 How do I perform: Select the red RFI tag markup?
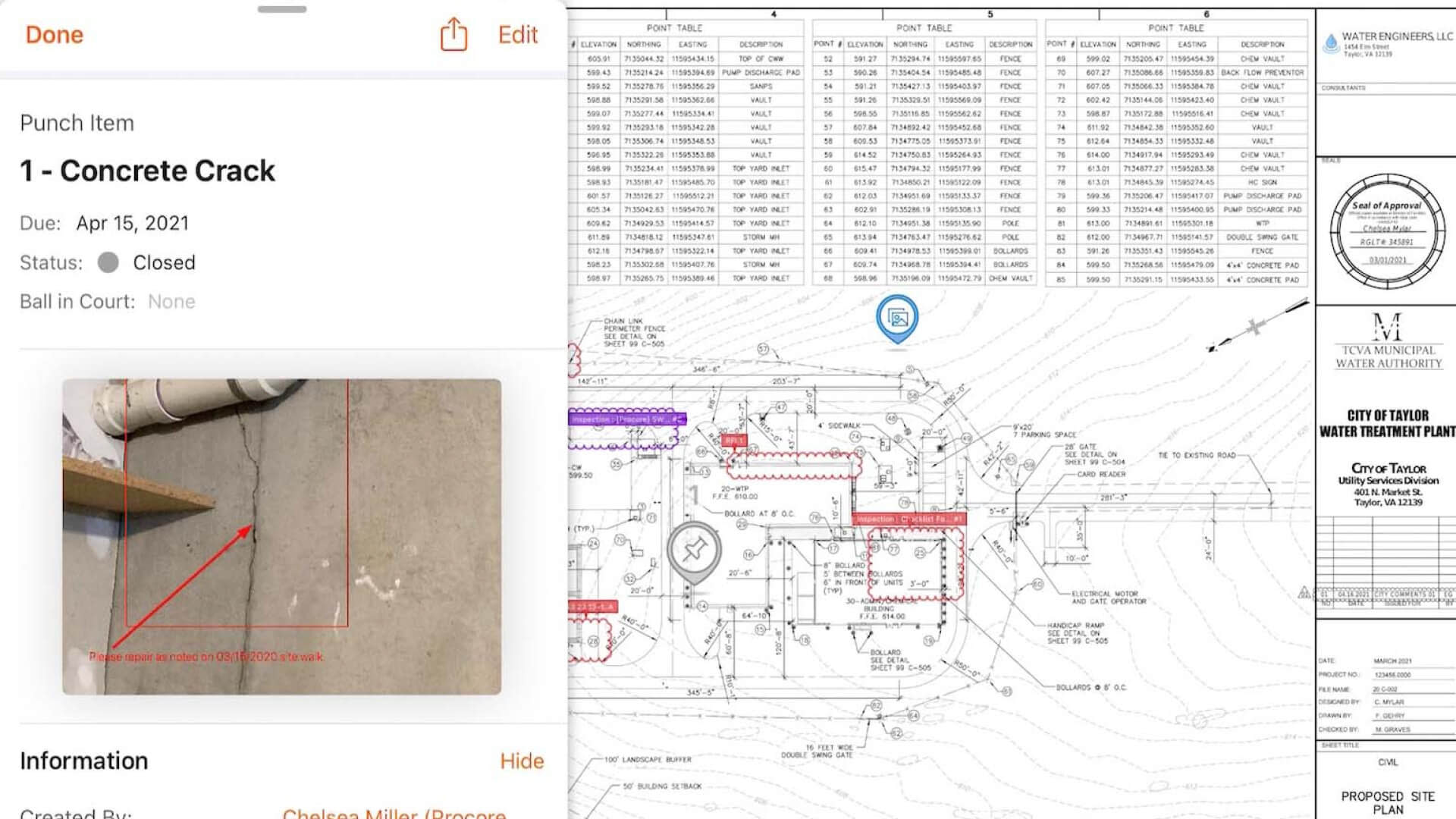pyautogui.click(x=733, y=441)
